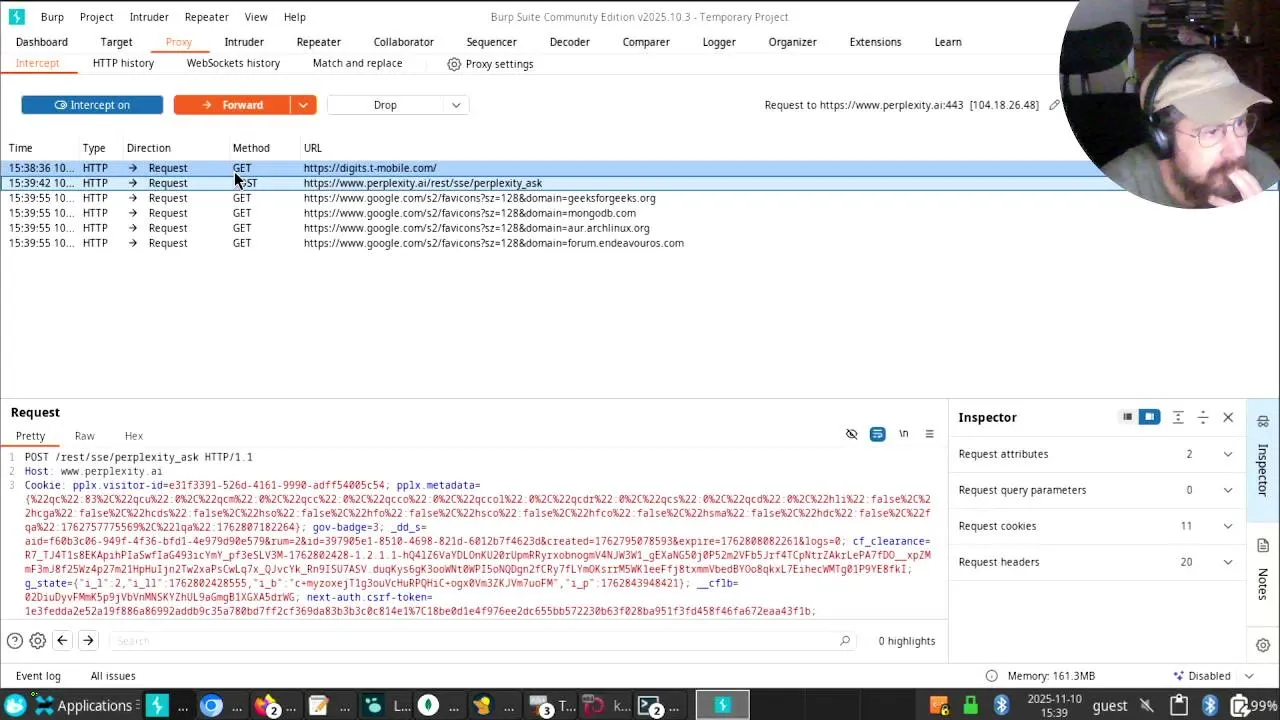Click in the request search field
The image size is (1280, 720).
pos(480,641)
